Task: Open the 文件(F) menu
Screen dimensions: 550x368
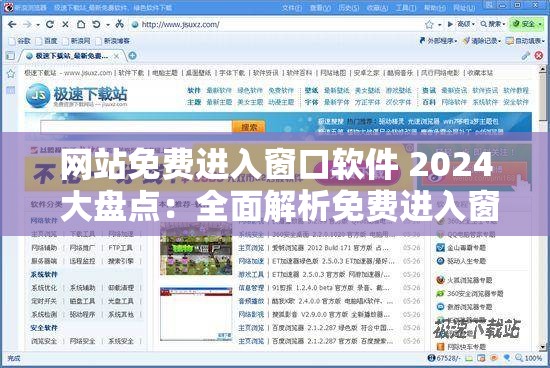Action: 291,7
